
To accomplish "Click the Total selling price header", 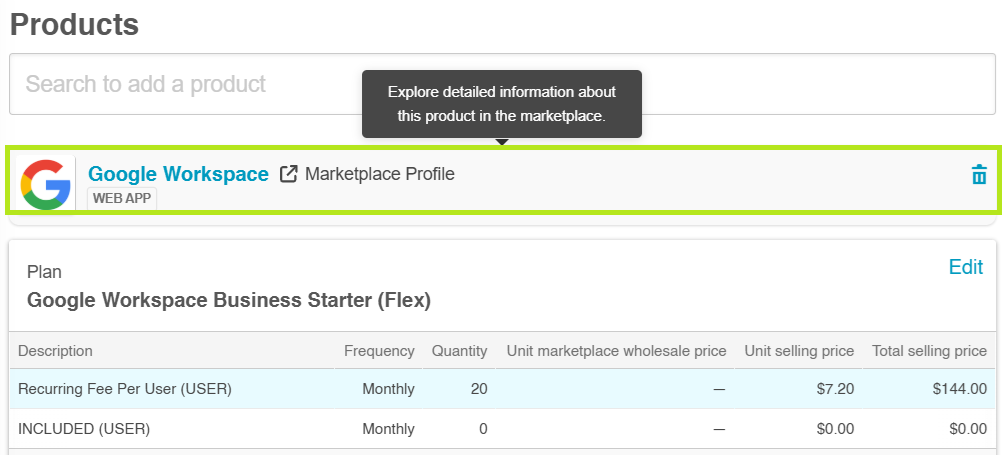I will tap(929, 351).
